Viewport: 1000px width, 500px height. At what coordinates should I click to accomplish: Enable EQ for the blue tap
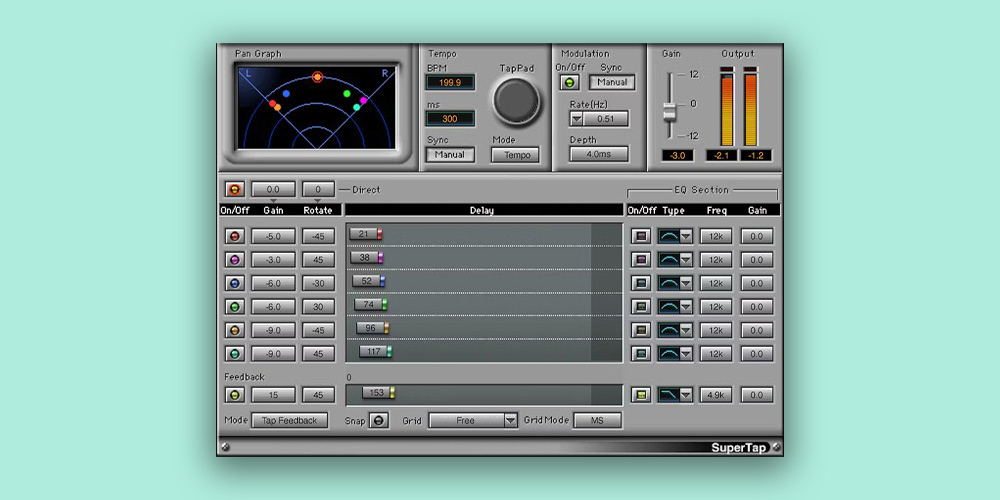pyautogui.click(x=641, y=283)
